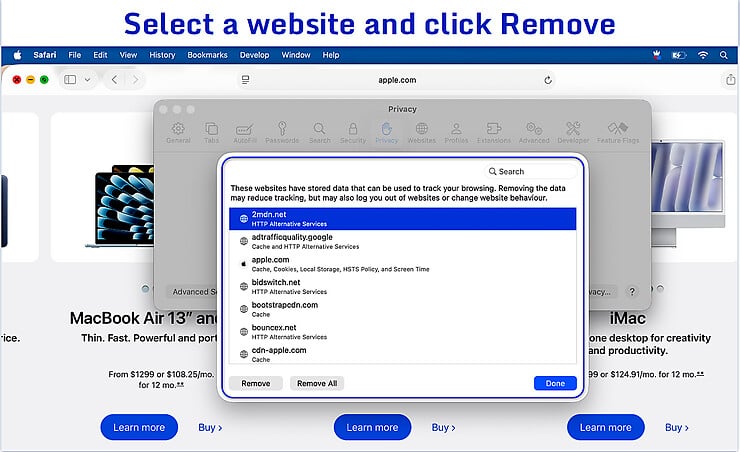This screenshot has height=452, width=740.
Task: Click the Search field in website data dialog
Action: (530, 171)
